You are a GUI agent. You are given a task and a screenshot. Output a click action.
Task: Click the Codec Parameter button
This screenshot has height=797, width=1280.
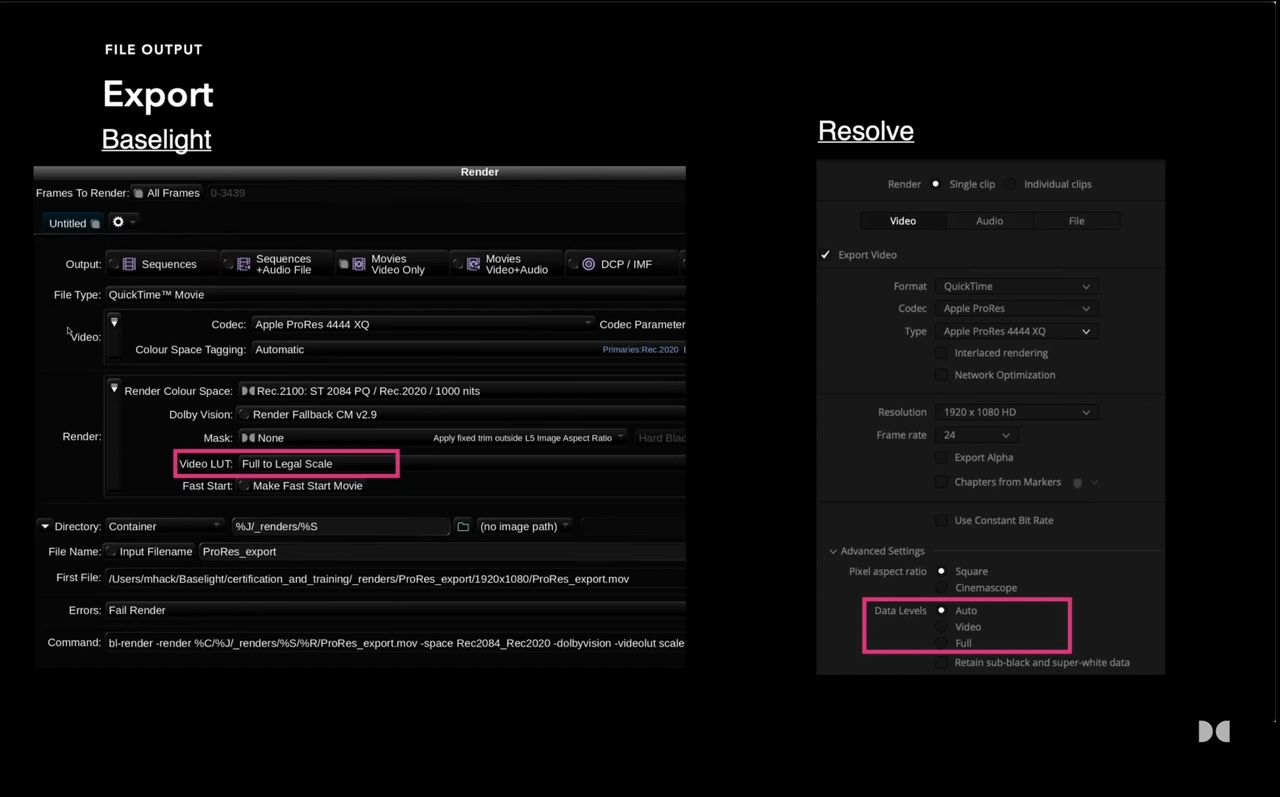coord(642,324)
